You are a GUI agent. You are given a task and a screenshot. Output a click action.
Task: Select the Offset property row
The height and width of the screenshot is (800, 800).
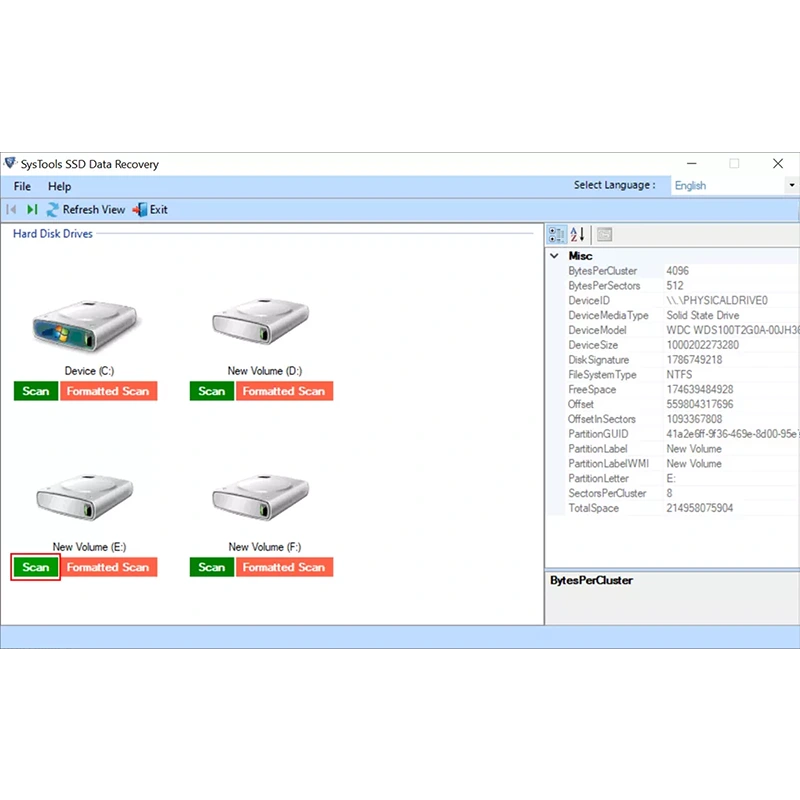click(683, 404)
